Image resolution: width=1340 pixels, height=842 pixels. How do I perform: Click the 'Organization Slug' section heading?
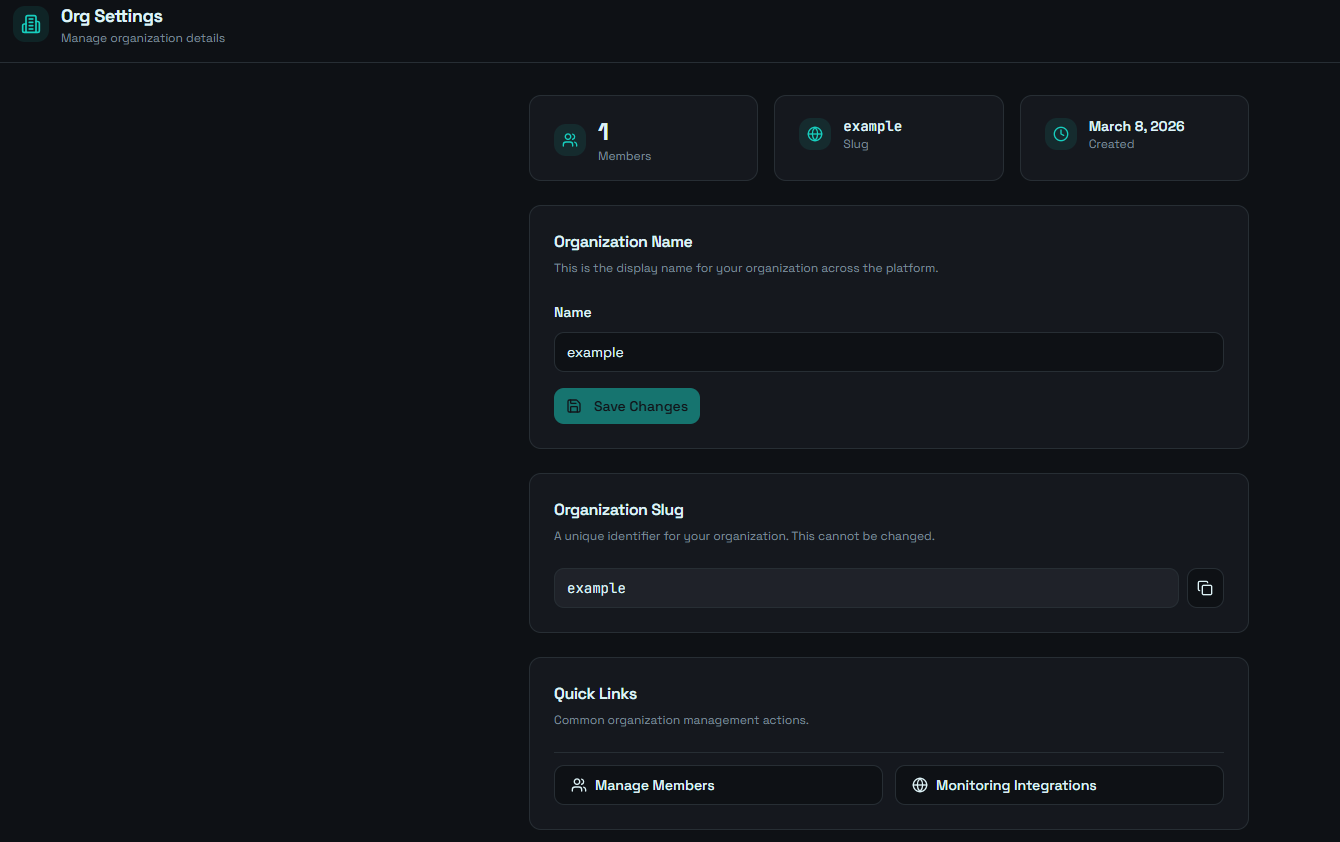619,510
